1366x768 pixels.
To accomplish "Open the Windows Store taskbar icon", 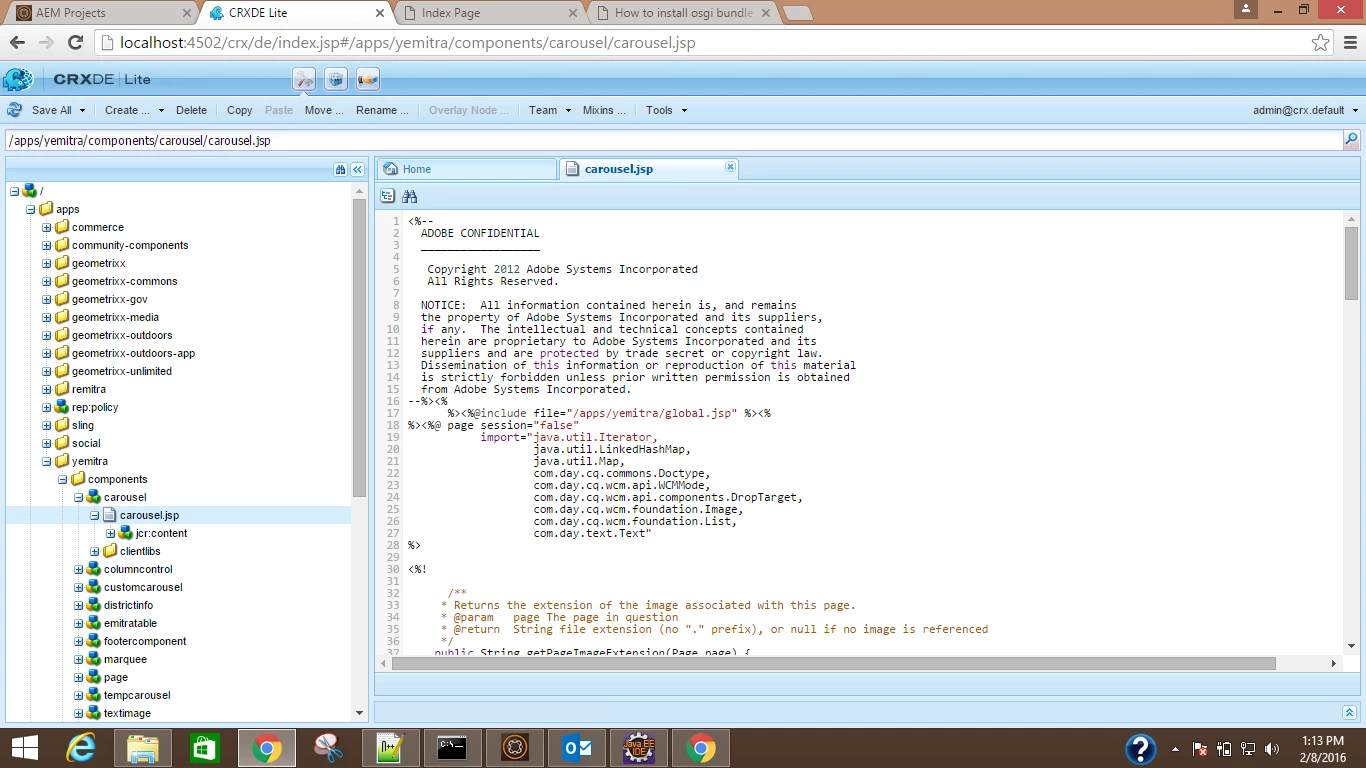I will coord(205,748).
